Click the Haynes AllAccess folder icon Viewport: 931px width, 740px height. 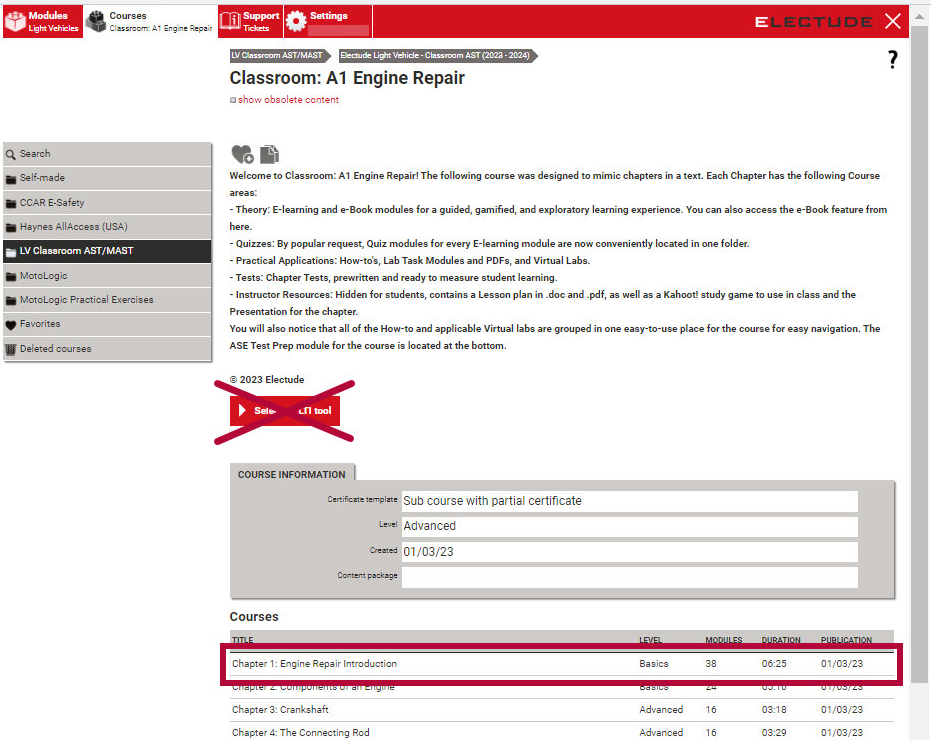[11, 228]
